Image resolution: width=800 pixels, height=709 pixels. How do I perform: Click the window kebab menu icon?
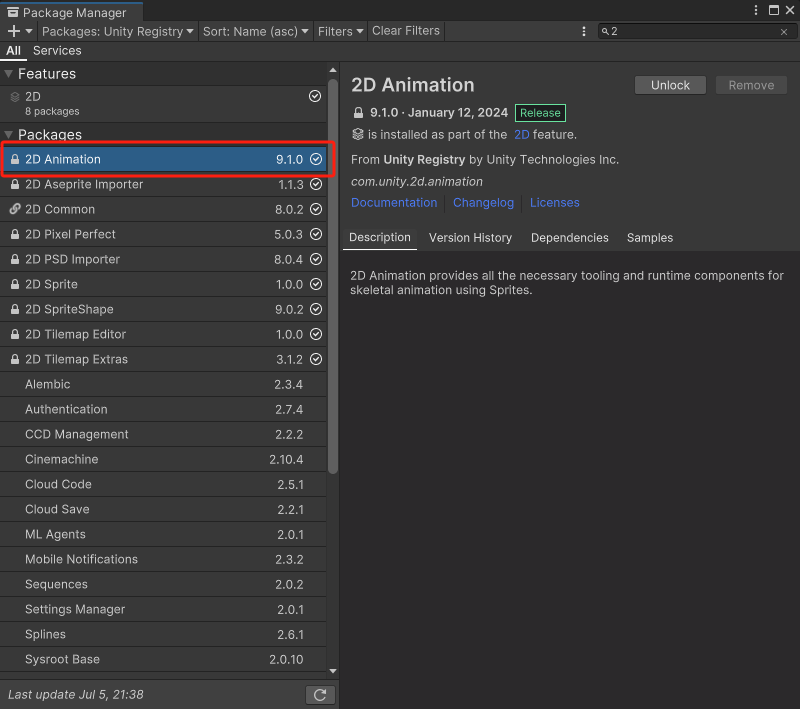coord(756,10)
